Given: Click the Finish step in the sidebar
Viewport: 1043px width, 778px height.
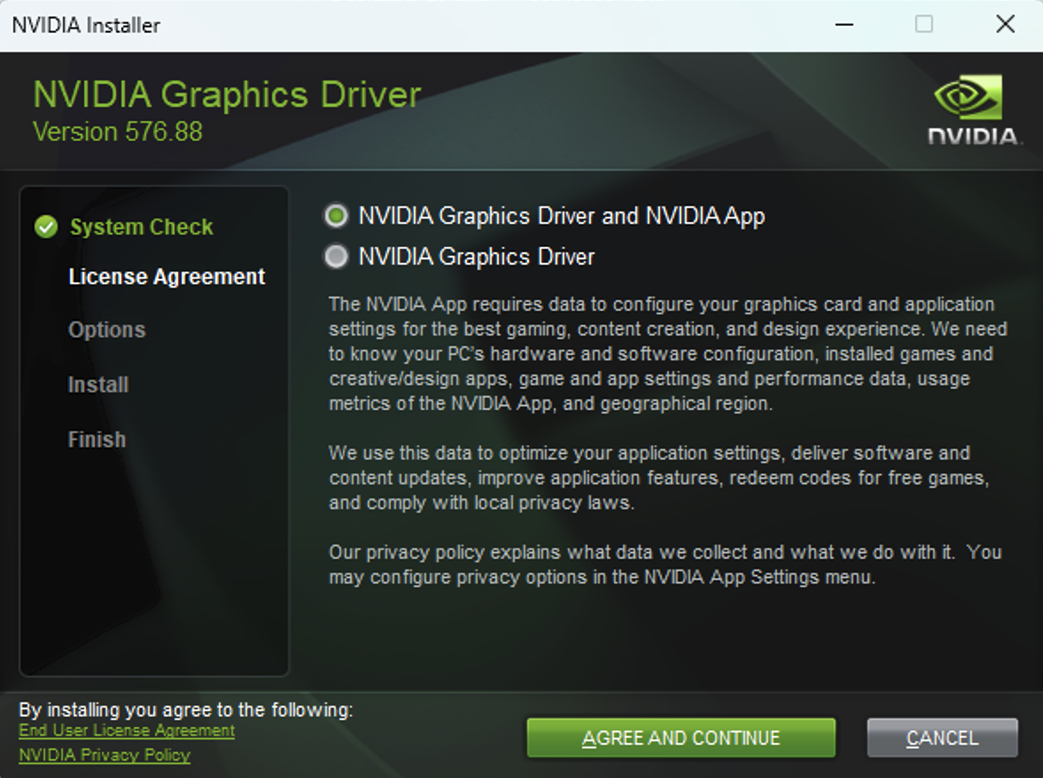Looking at the screenshot, I should point(96,439).
